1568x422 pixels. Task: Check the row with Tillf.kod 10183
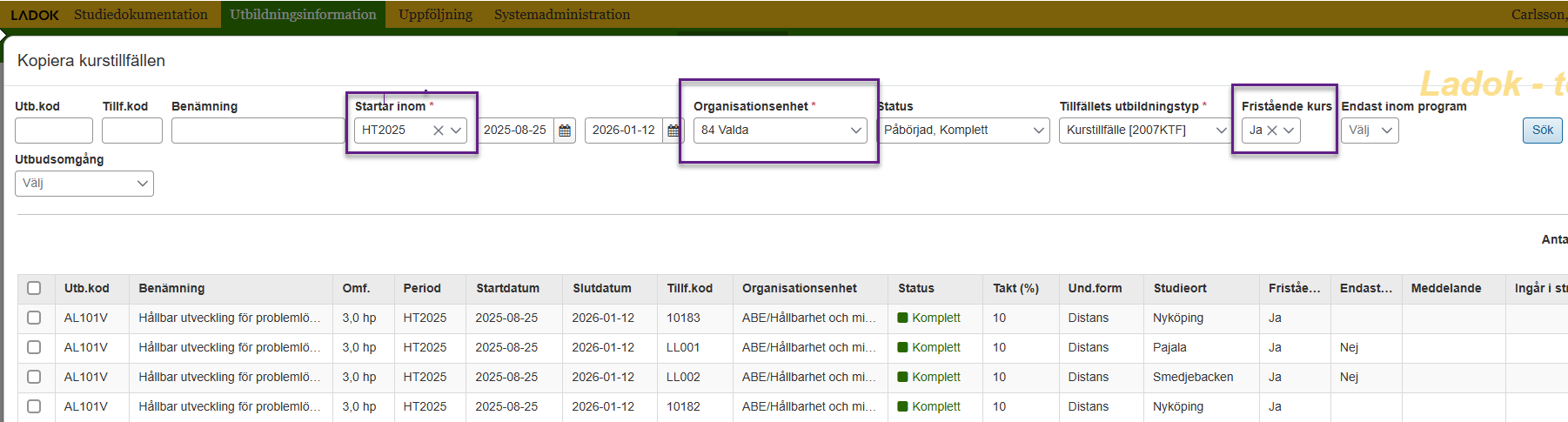[34, 318]
